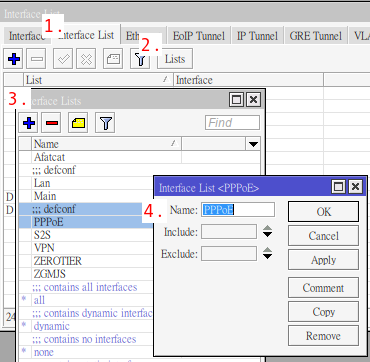Viewport: 370px width, 362px height.
Task: Click the Copy button
Action: pyautogui.click(x=323, y=312)
